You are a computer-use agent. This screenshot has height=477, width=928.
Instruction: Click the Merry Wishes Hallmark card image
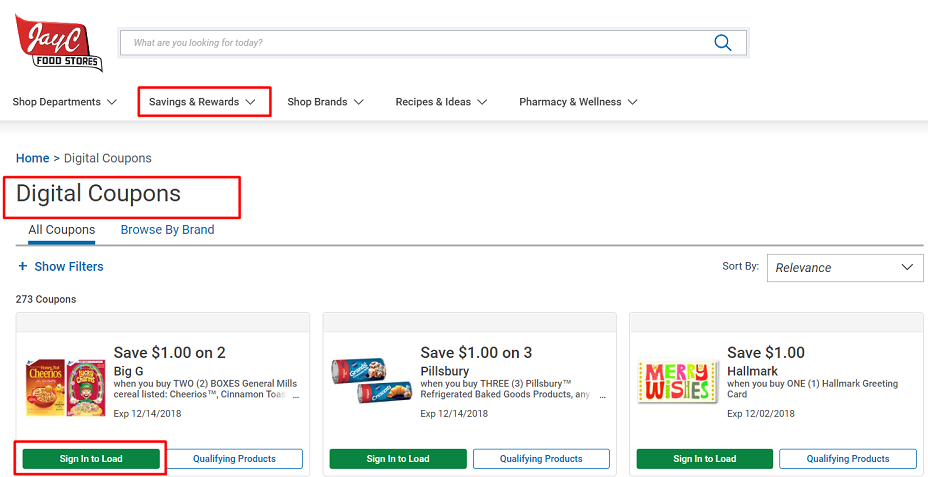coord(677,382)
